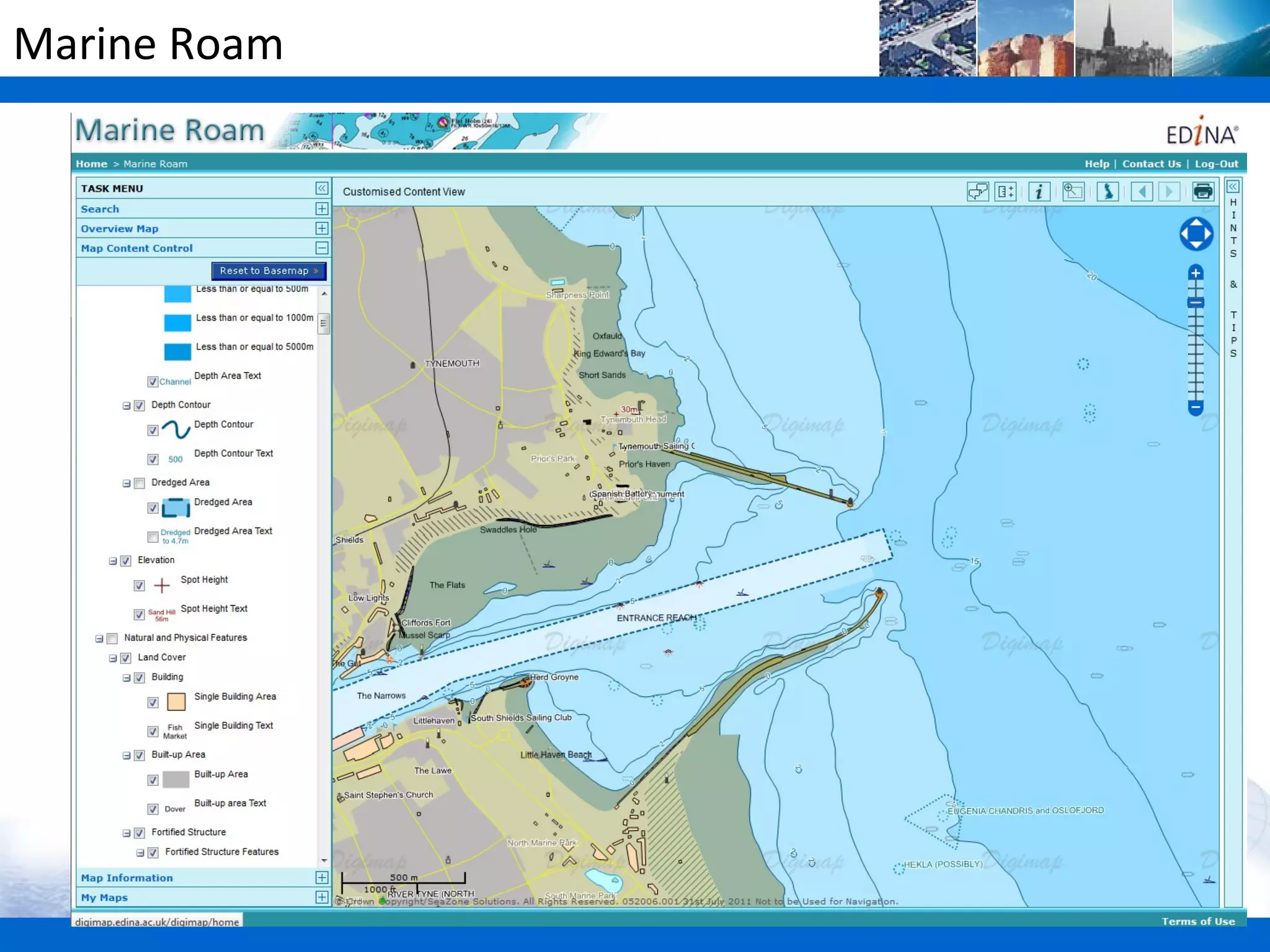Image resolution: width=1270 pixels, height=952 pixels.
Task: Uncheck the Depth Contour Text layer
Action: [x=153, y=459]
